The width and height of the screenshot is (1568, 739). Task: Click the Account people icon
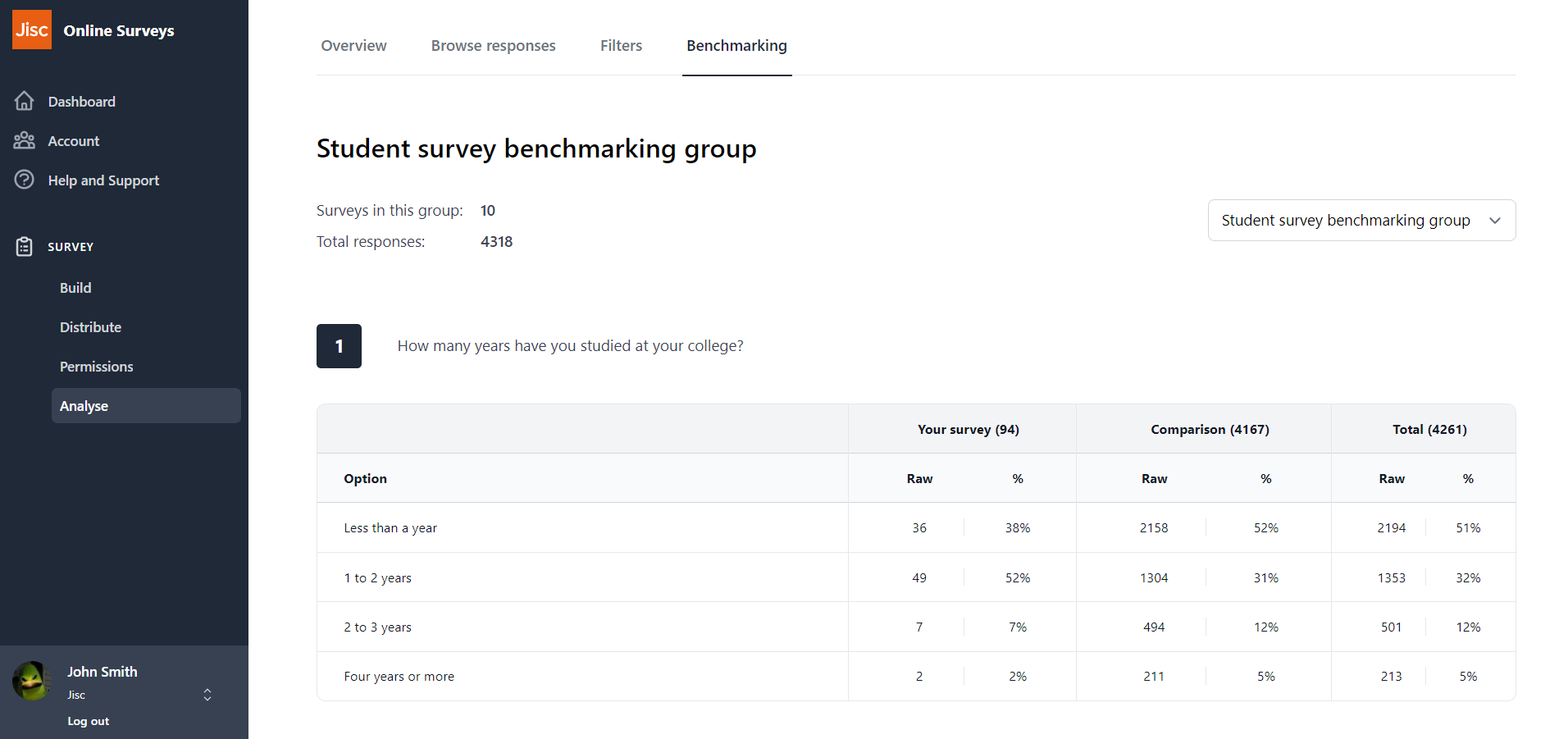(25, 140)
